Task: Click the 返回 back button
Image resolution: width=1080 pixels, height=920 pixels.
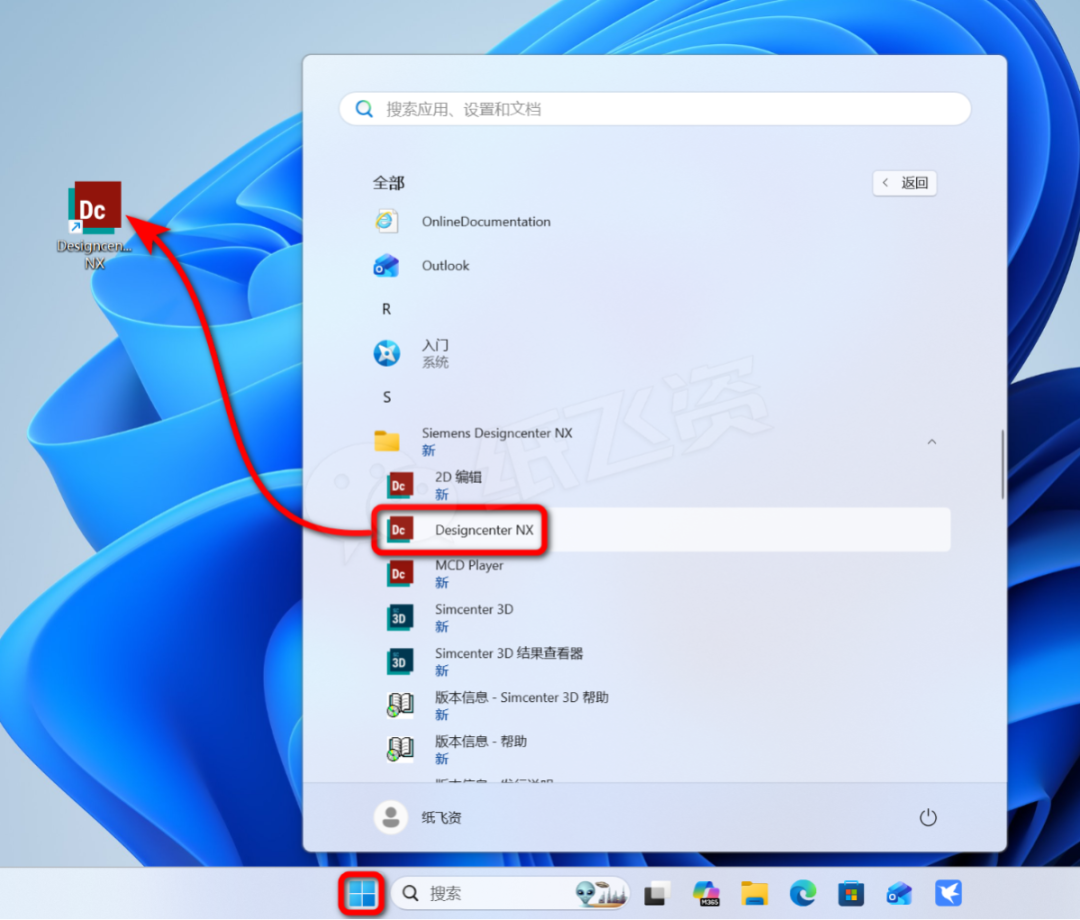Action: click(x=905, y=183)
